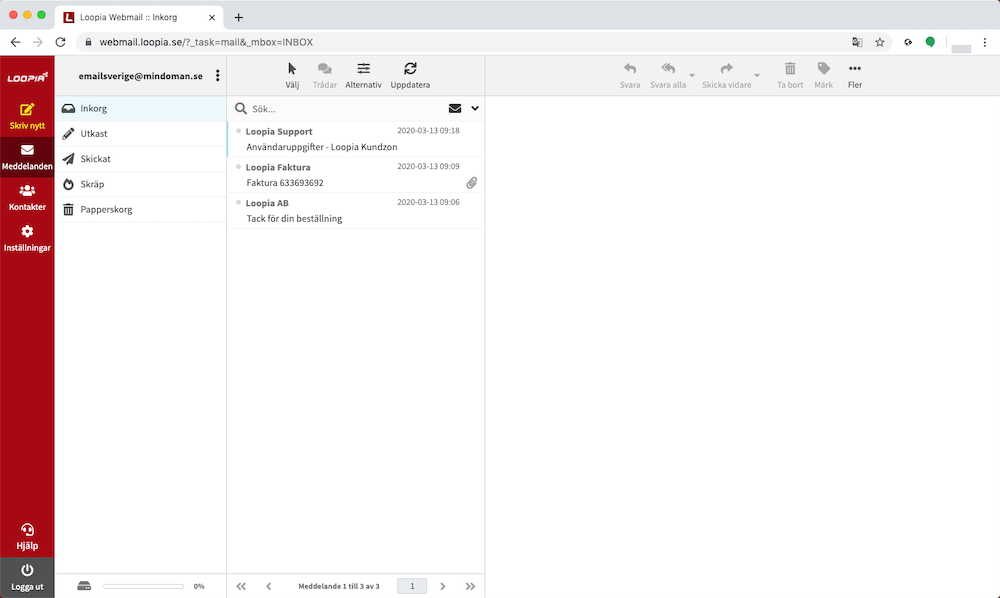Screen dimensions: 1000x598
Task: Refresh mail with Uppdatera
Action: tap(410, 75)
